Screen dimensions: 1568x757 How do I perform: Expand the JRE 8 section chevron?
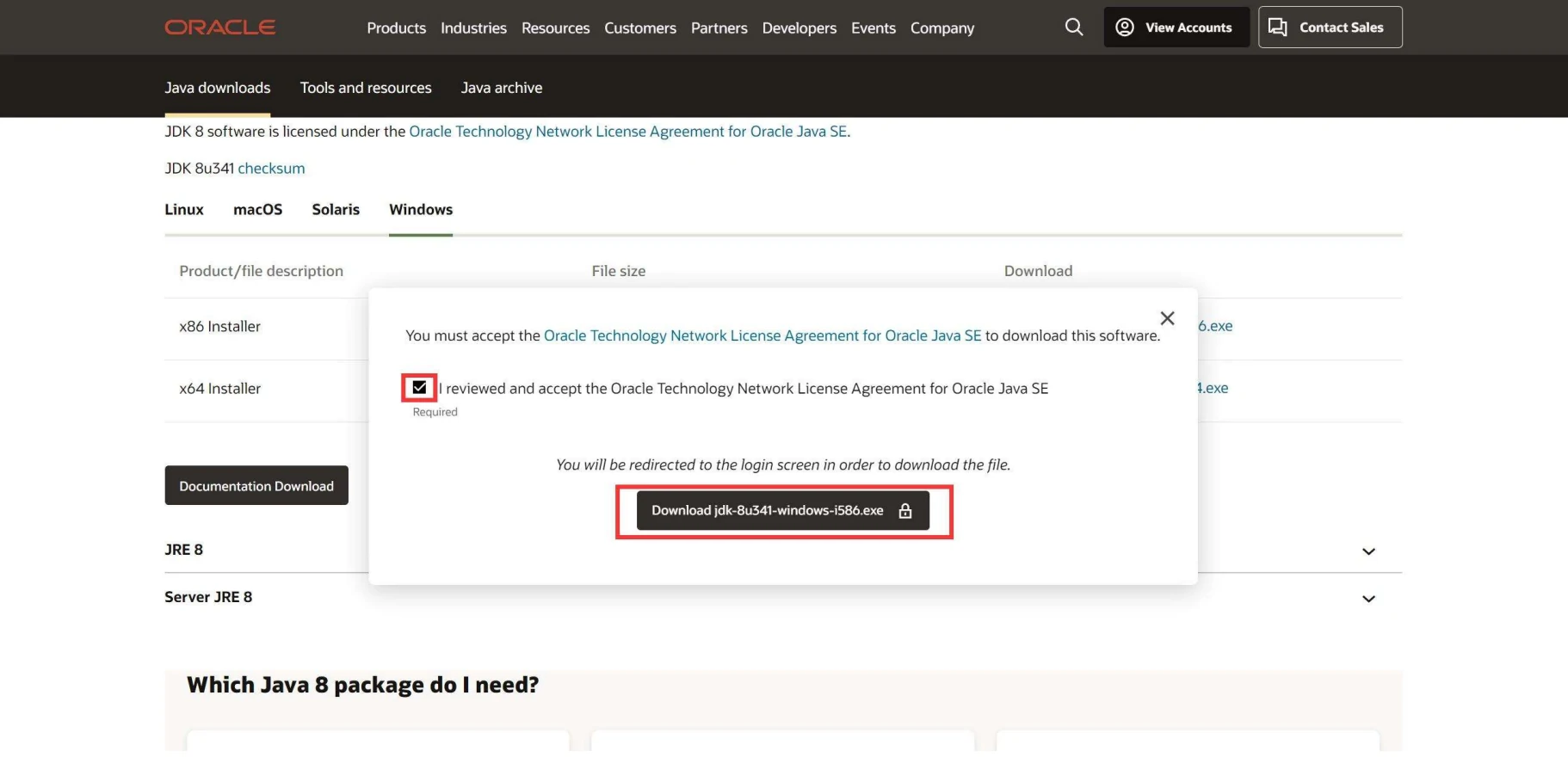pyautogui.click(x=1368, y=551)
